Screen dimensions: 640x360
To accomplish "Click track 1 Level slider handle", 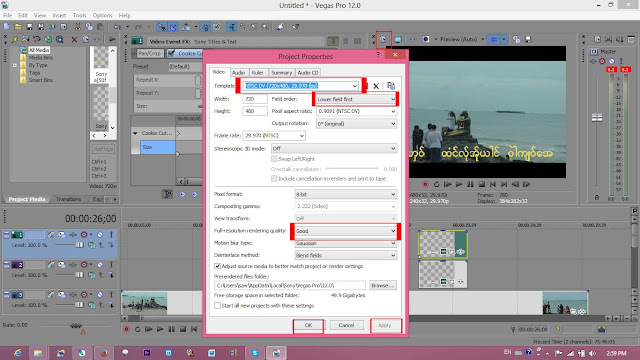I will click(79, 245).
